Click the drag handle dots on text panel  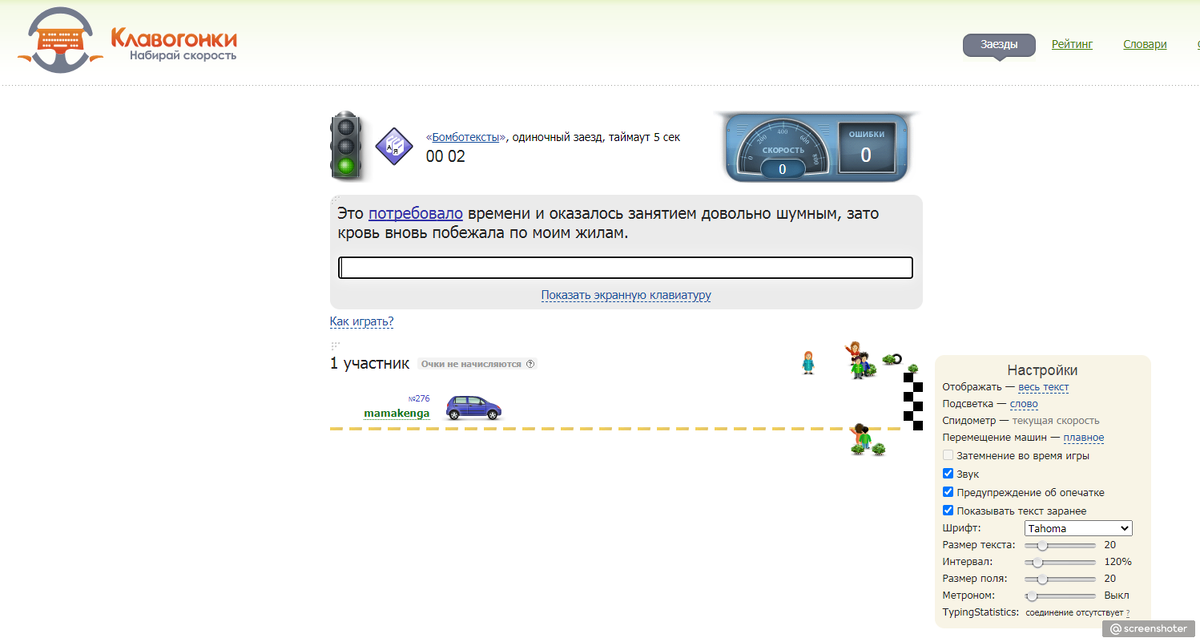coord(335,201)
